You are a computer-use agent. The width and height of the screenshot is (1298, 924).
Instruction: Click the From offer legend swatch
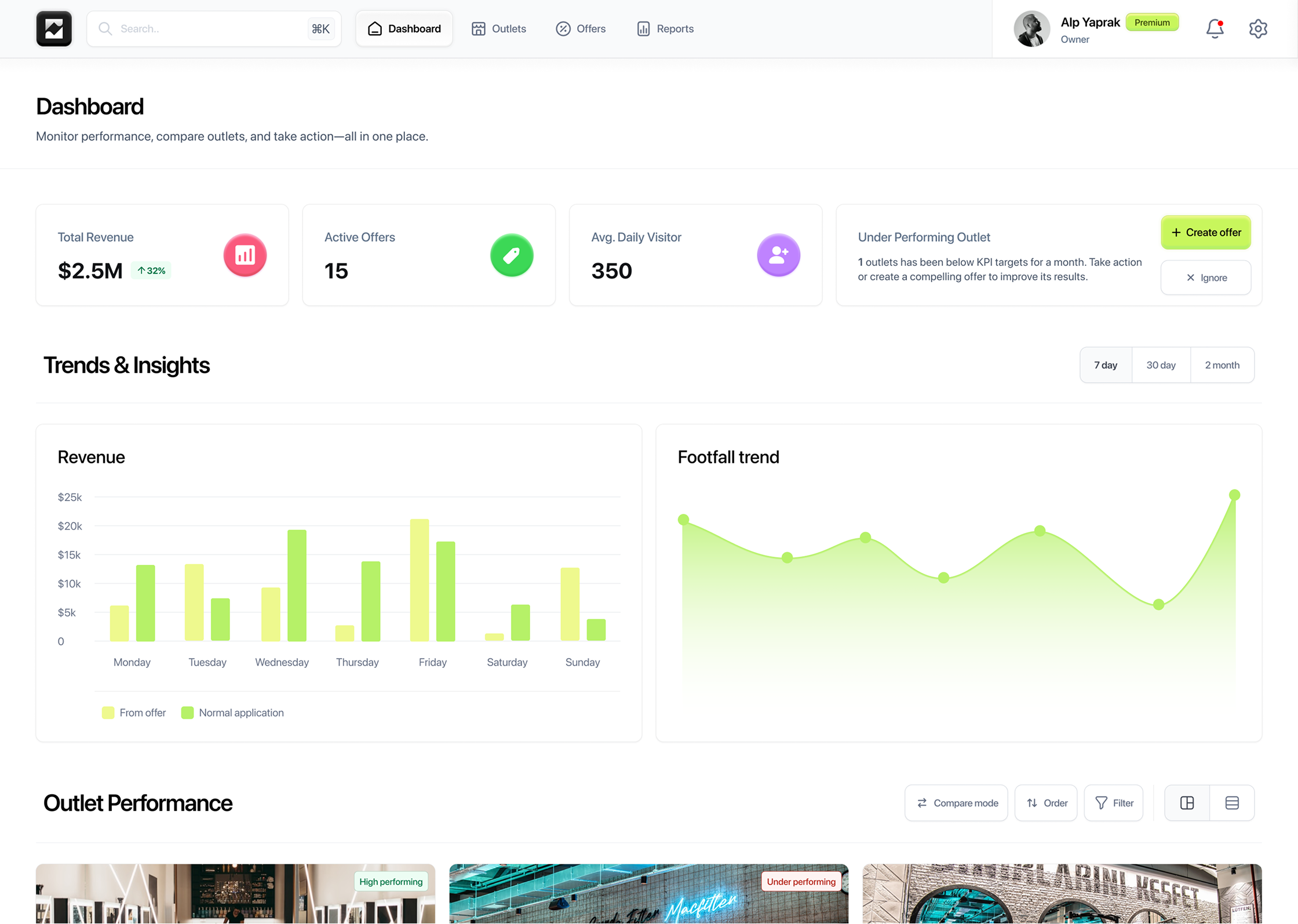point(108,713)
